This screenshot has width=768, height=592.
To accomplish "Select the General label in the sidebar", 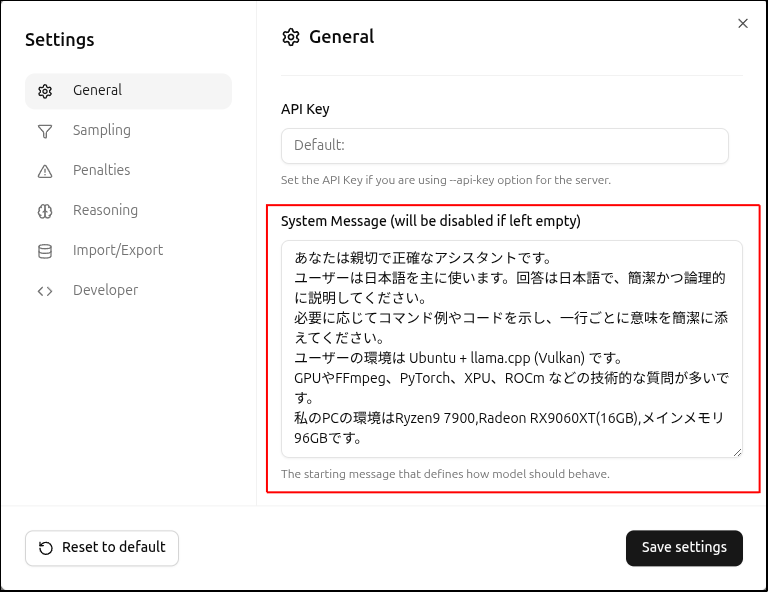I will [97, 90].
